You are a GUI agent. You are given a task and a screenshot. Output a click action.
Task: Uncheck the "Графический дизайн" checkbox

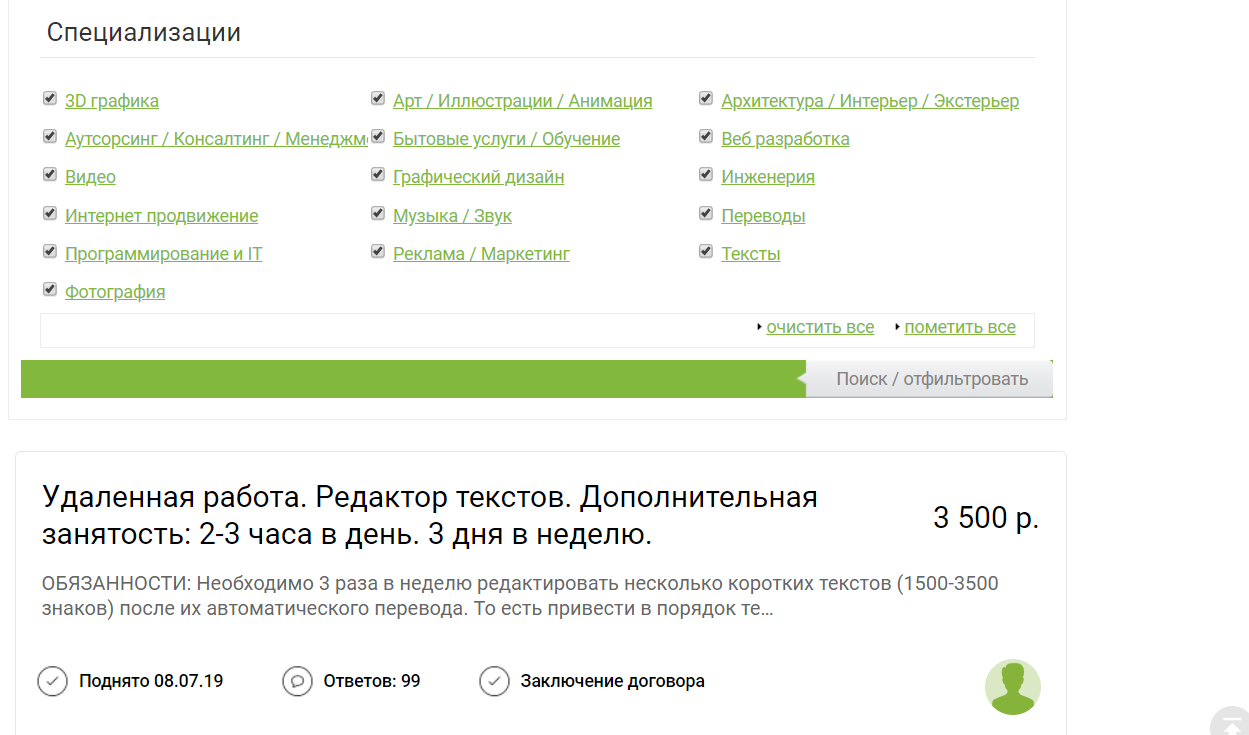click(x=378, y=173)
